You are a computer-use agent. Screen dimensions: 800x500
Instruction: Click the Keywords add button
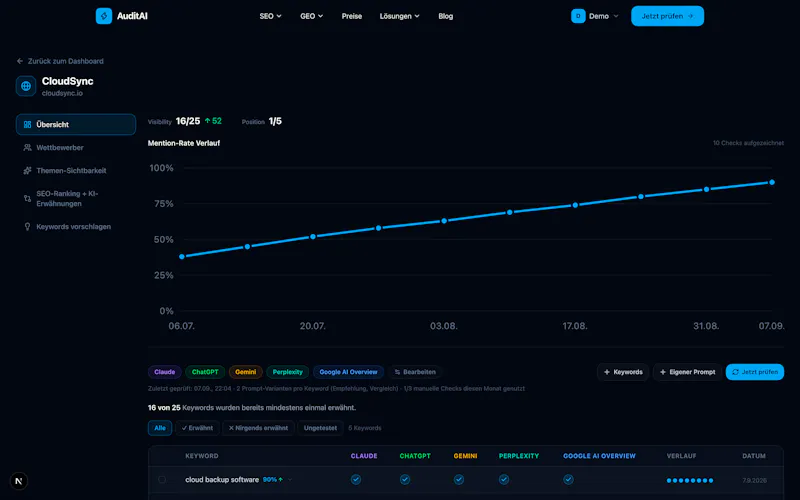pyautogui.click(x=623, y=372)
